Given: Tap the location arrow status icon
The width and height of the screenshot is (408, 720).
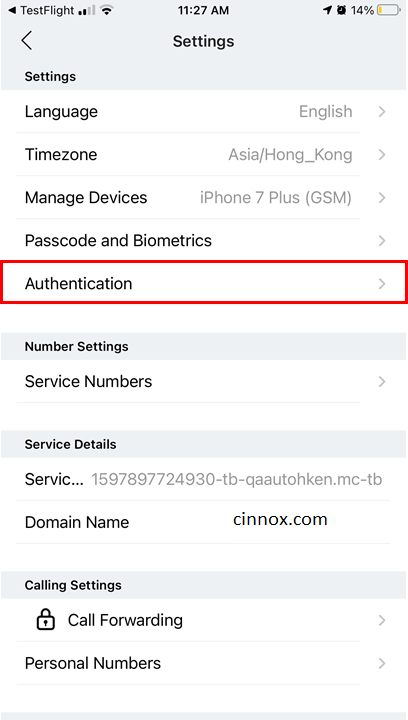Looking at the screenshot, I should tap(327, 11).
